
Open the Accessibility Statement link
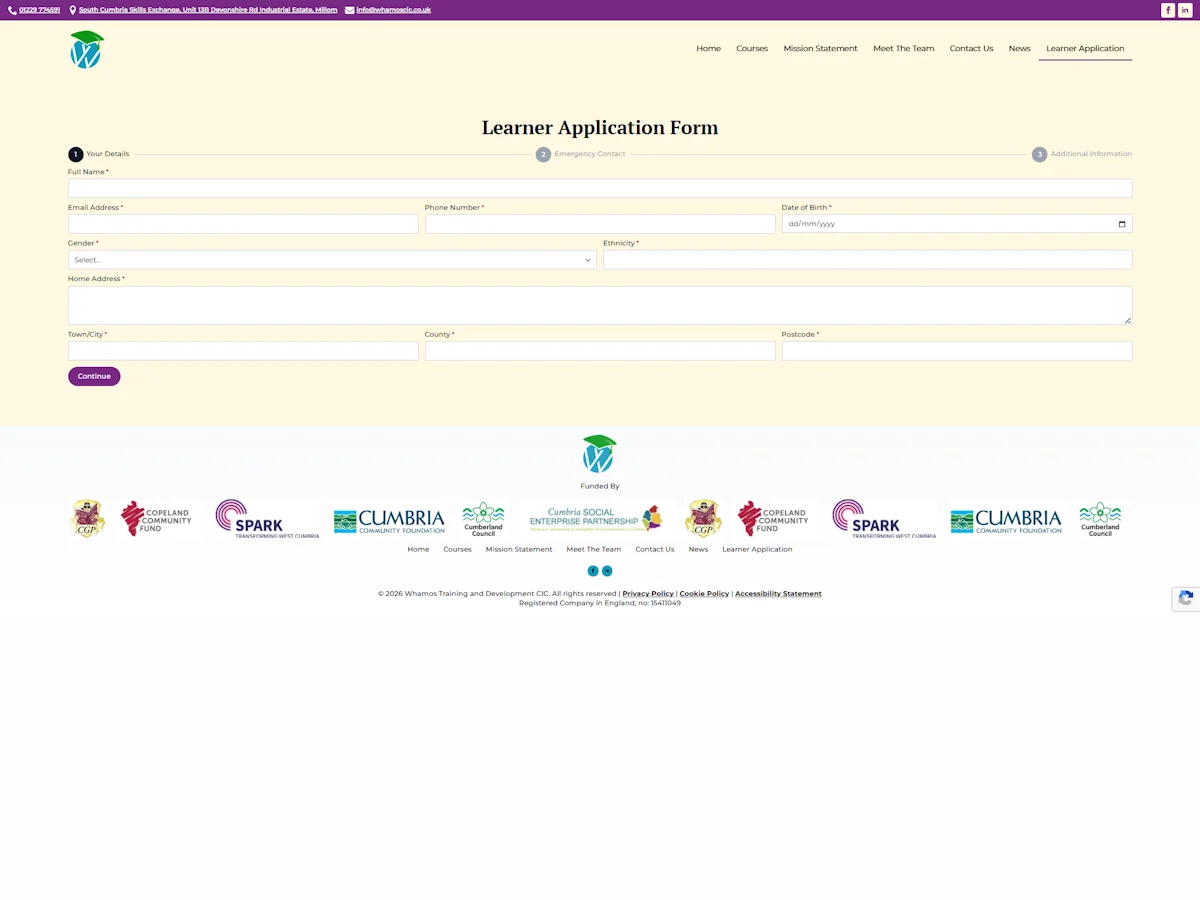point(778,593)
